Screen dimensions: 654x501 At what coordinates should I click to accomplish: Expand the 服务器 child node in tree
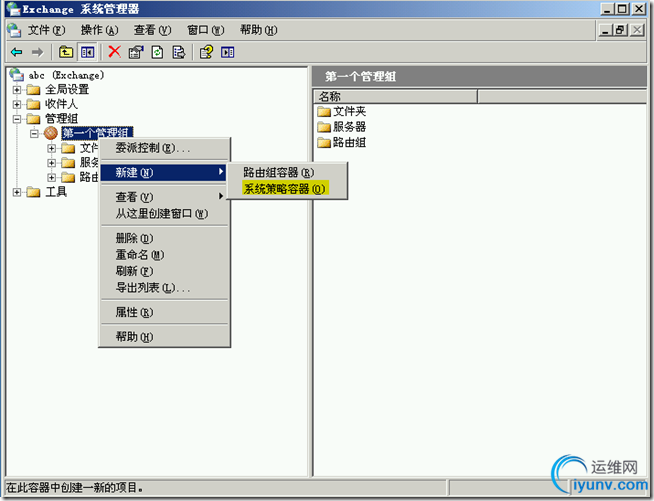(x=51, y=163)
